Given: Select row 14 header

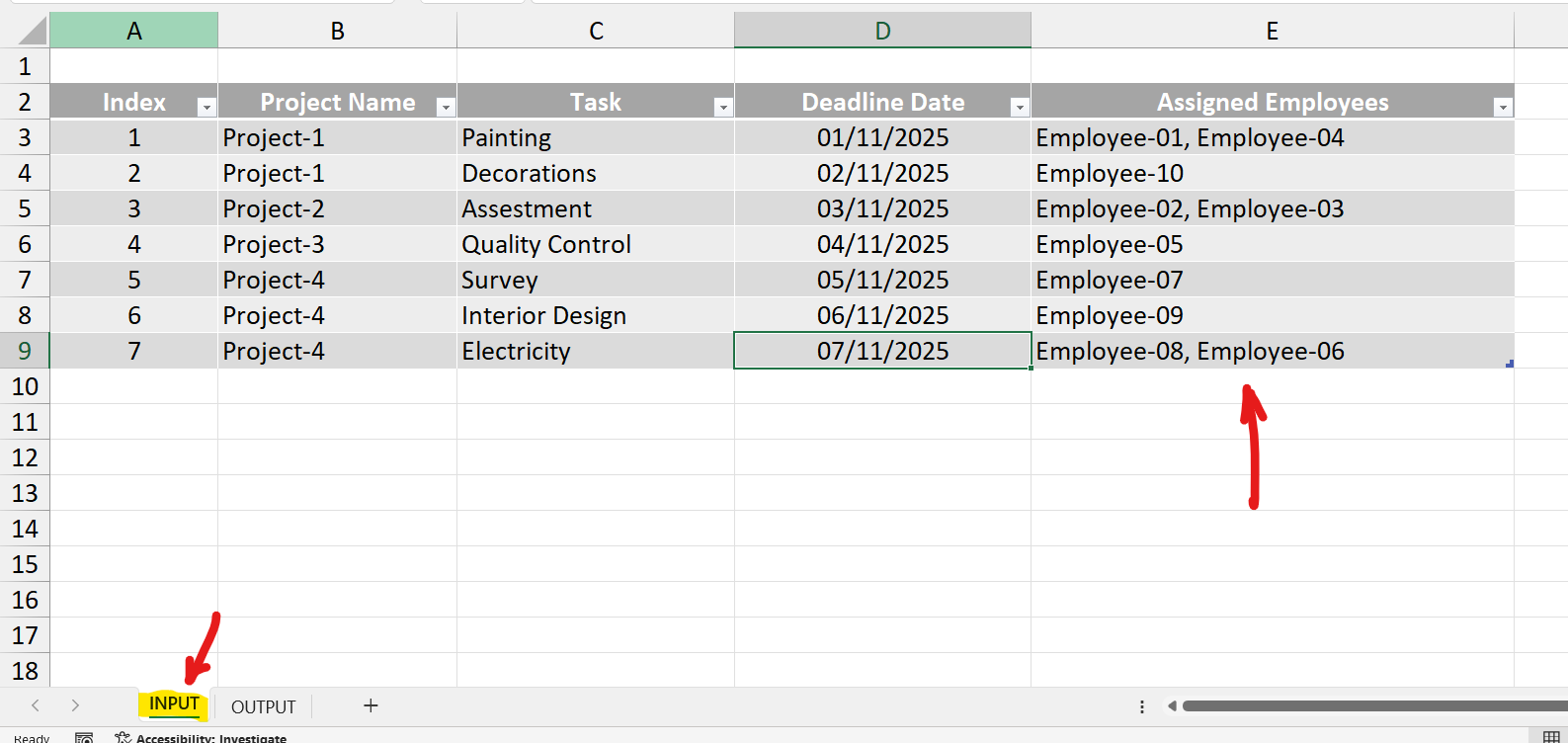Looking at the screenshot, I should coord(25,529).
